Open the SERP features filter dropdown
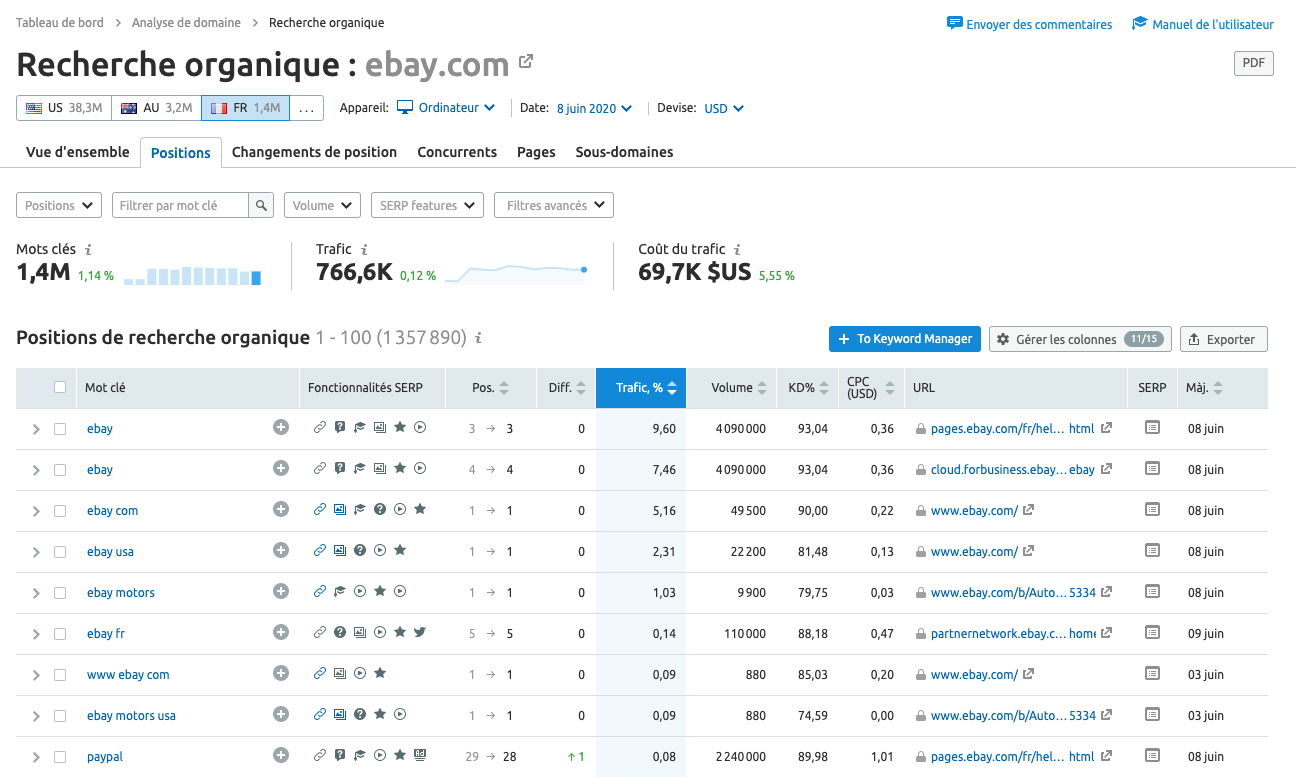This screenshot has height=777, width=1296. click(427, 205)
